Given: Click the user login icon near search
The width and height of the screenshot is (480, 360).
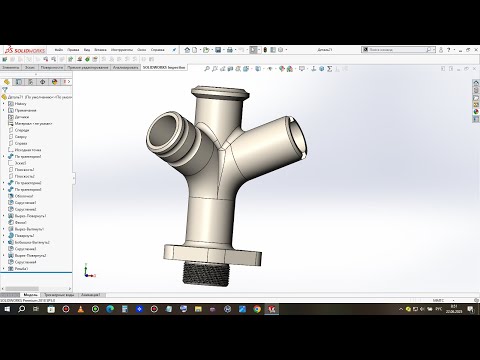Looking at the screenshot, I should point(441,50).
